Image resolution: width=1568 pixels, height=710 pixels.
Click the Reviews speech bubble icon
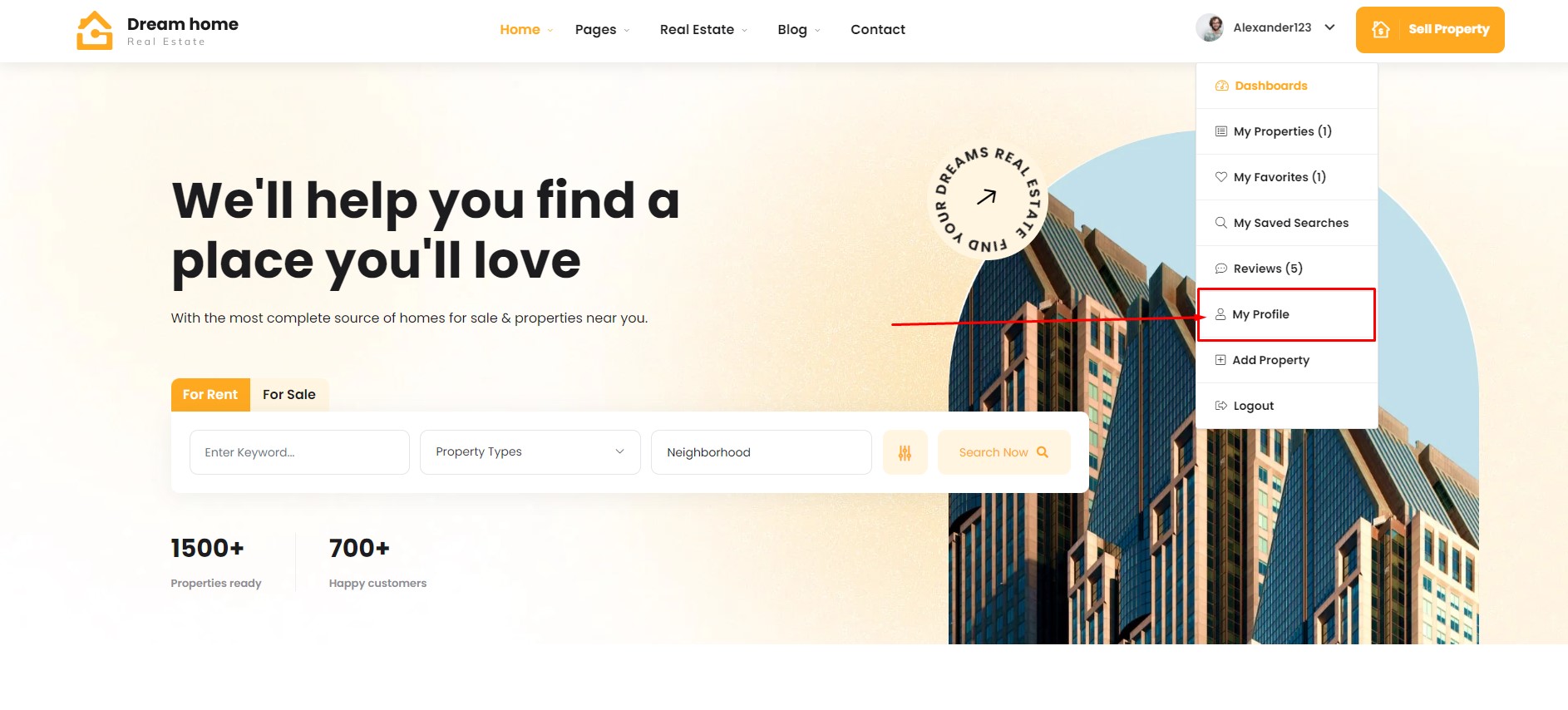(x=1220, y=269)
